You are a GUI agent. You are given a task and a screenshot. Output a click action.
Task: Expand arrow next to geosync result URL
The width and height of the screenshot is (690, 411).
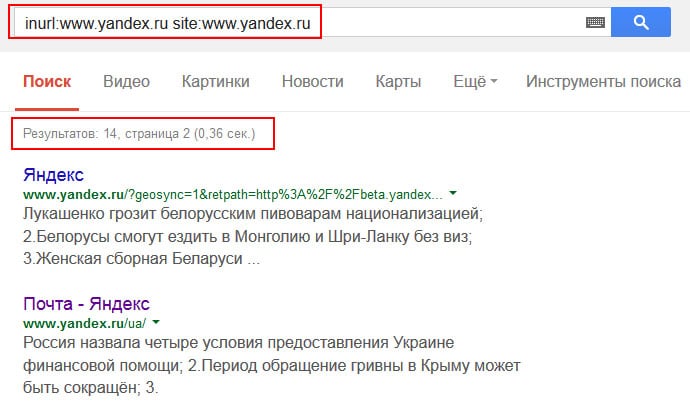(x=453, y=193)
